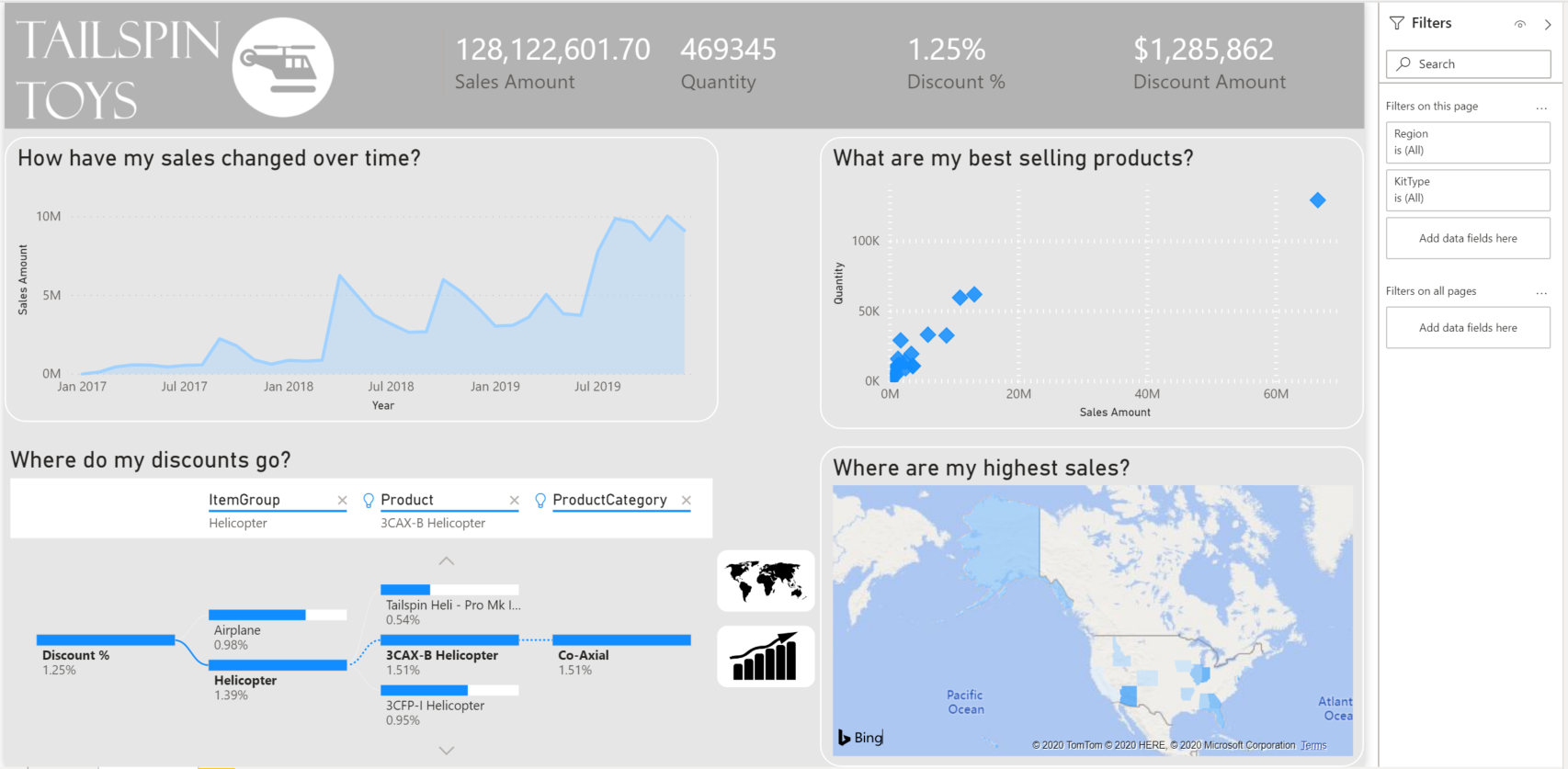Open more options for Filters on this page
This screenshot has width=1568, height=769.
click(x=1541, y=107)
